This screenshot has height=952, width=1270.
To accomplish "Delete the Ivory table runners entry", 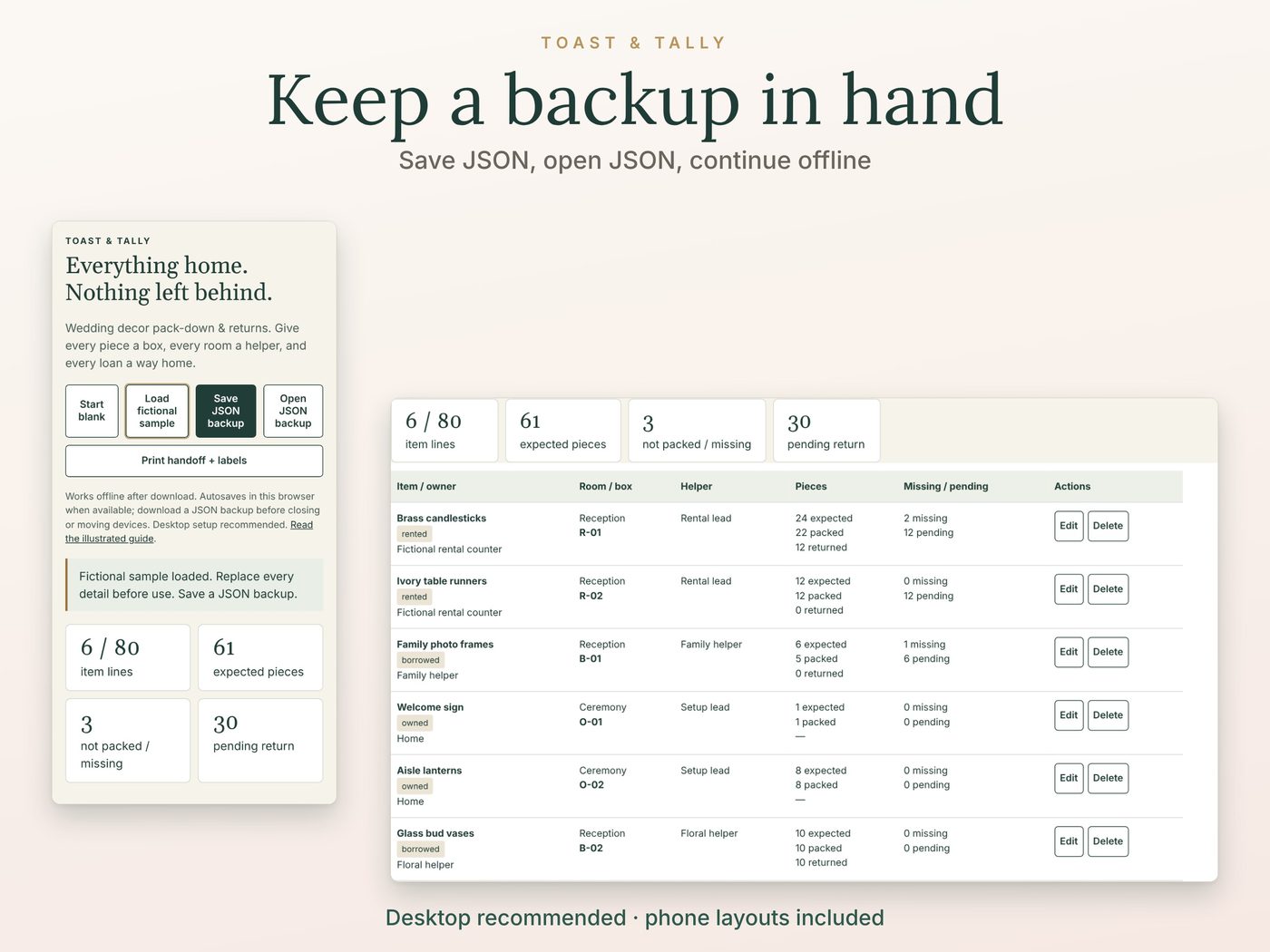I will pos(1108,589).
